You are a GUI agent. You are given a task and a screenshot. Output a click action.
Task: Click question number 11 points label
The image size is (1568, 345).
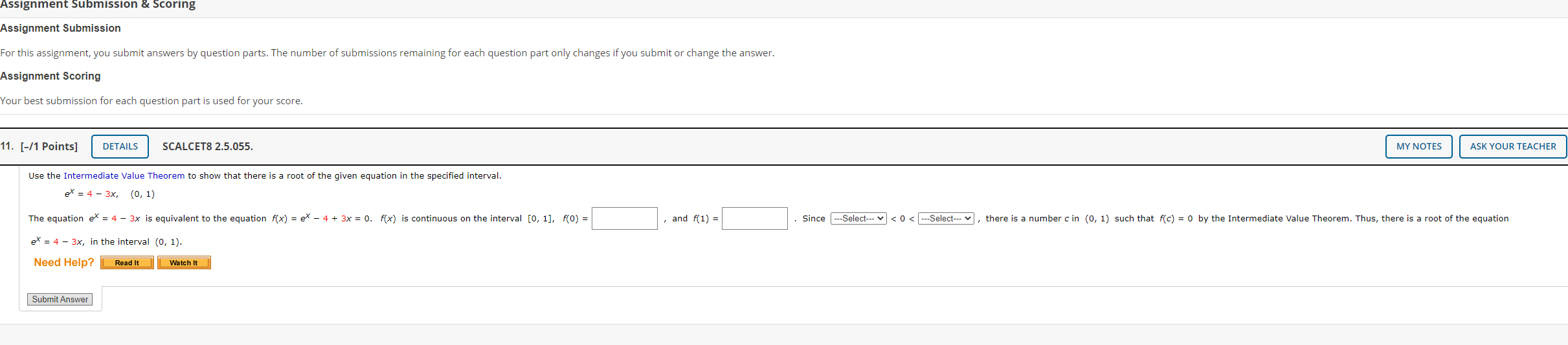[x=39, y=146]
